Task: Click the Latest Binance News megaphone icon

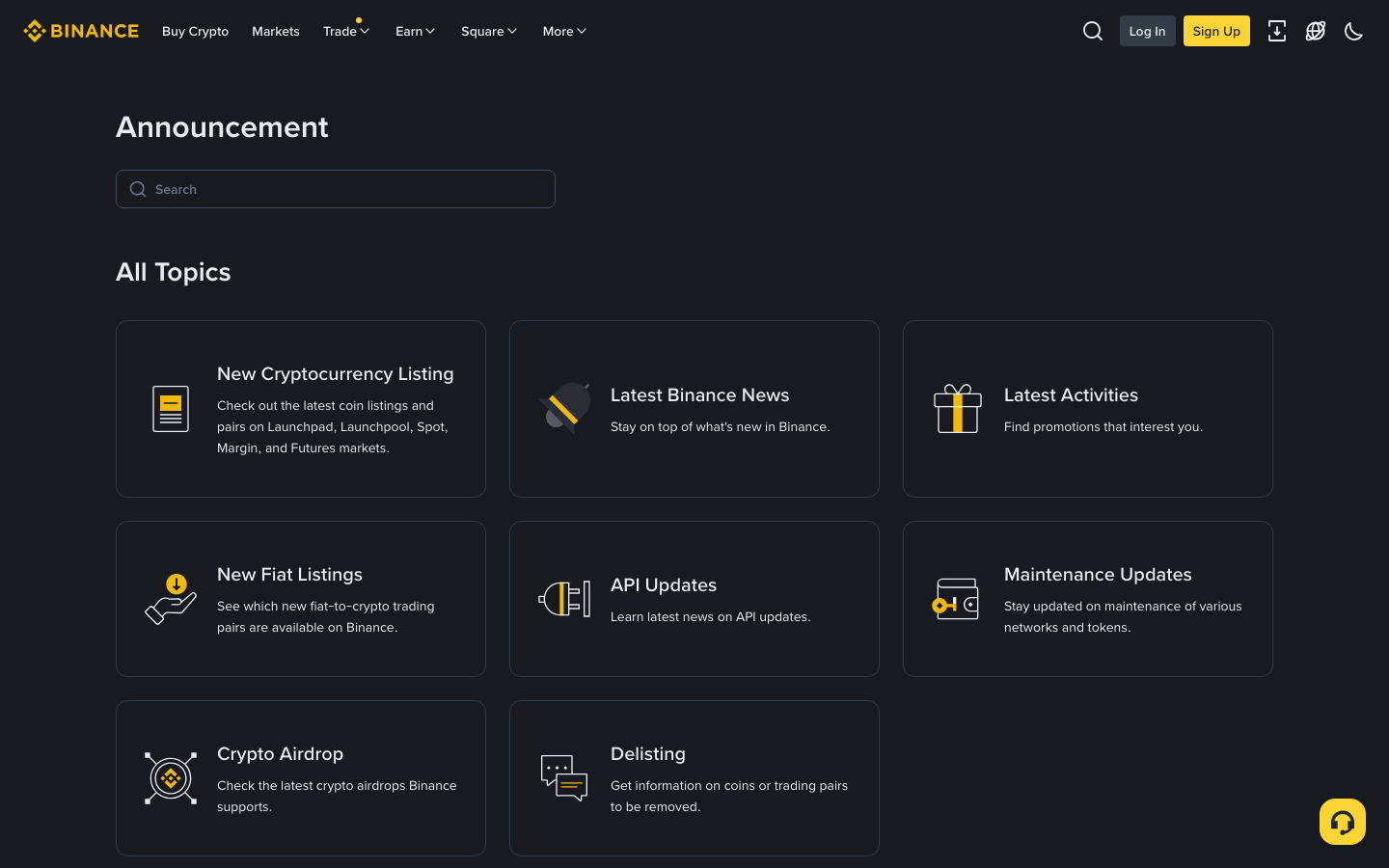Action: (564, 408)
